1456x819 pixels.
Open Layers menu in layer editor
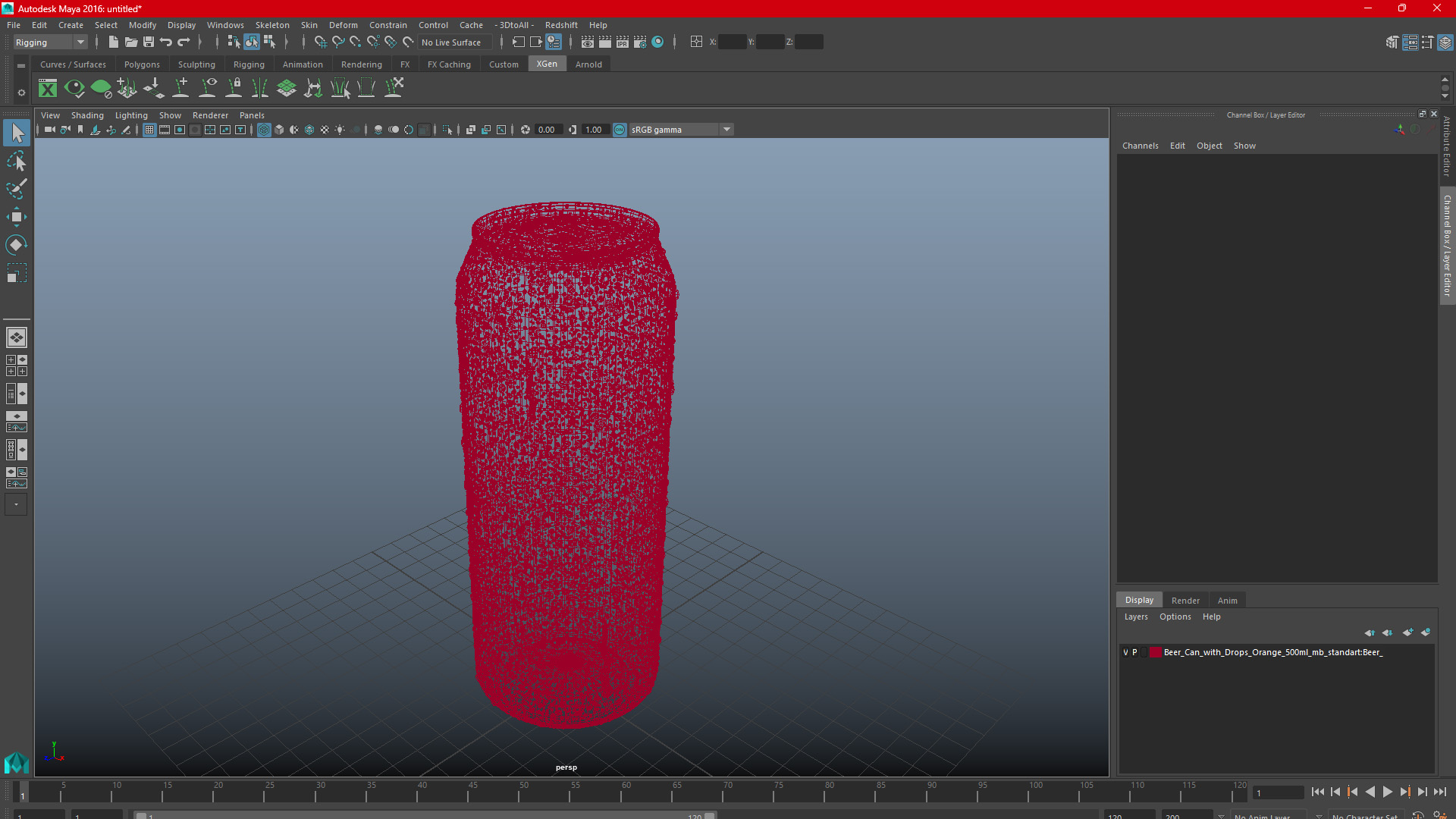click(x=1135, y=617)
